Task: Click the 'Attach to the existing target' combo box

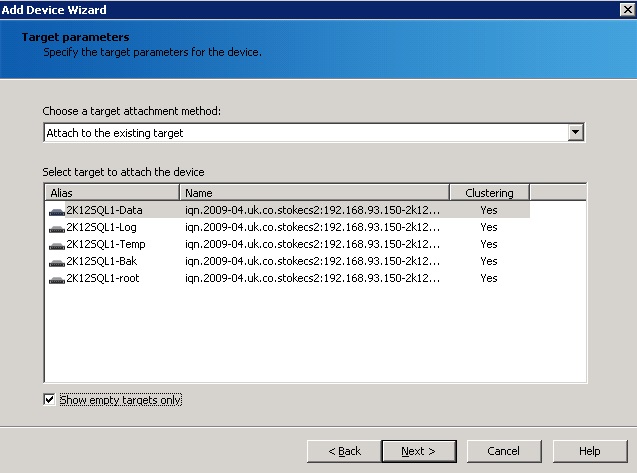Action: tap(314, 132)
